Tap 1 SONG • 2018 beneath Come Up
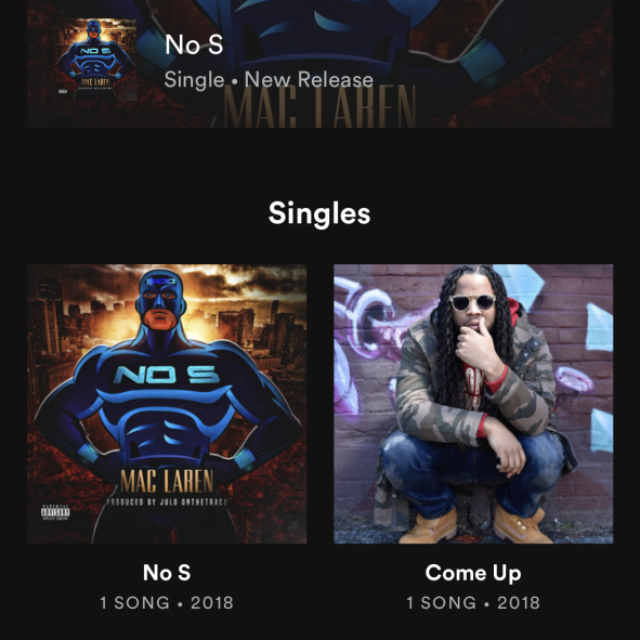Viewport: 640px width, 640px height. tap(473, 603)
